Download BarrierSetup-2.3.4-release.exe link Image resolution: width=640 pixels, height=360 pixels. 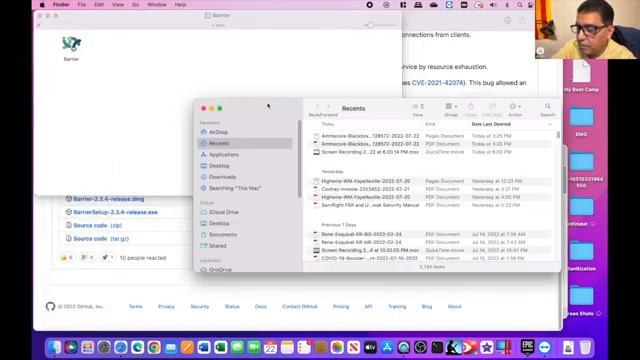(x=116, y=212)
